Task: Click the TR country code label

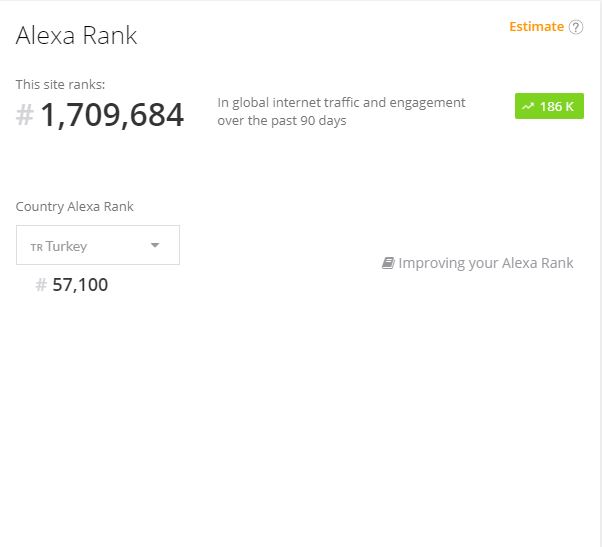Action: (36, 247)
